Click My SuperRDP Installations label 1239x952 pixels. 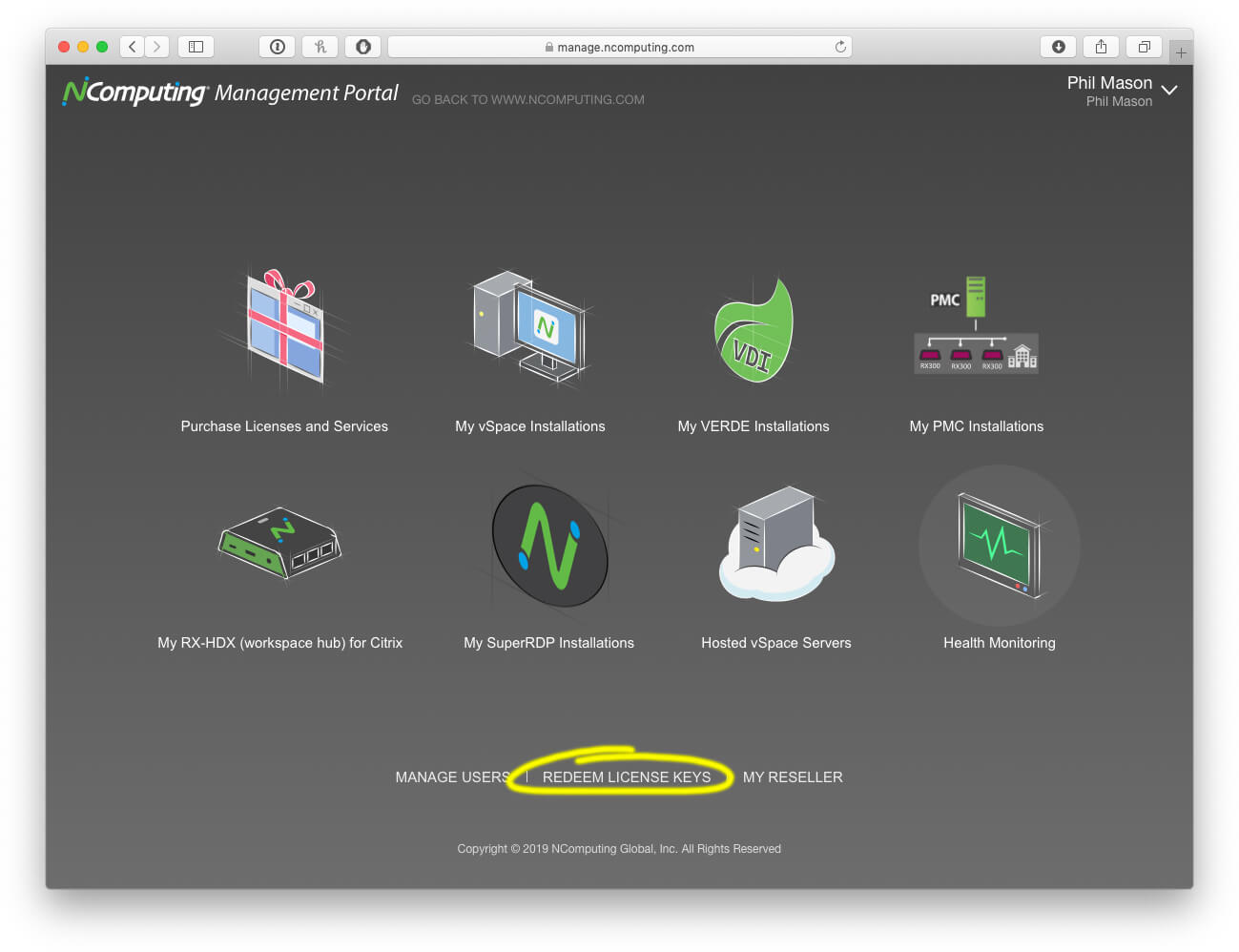[549, 643]
